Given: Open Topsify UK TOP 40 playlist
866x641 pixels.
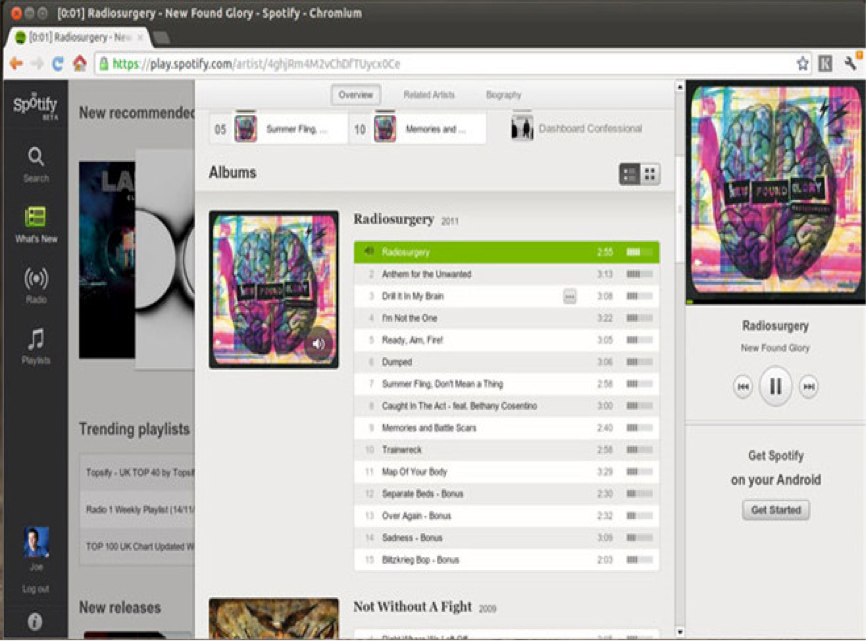Looking at the screenshot, I should point(138,473).
